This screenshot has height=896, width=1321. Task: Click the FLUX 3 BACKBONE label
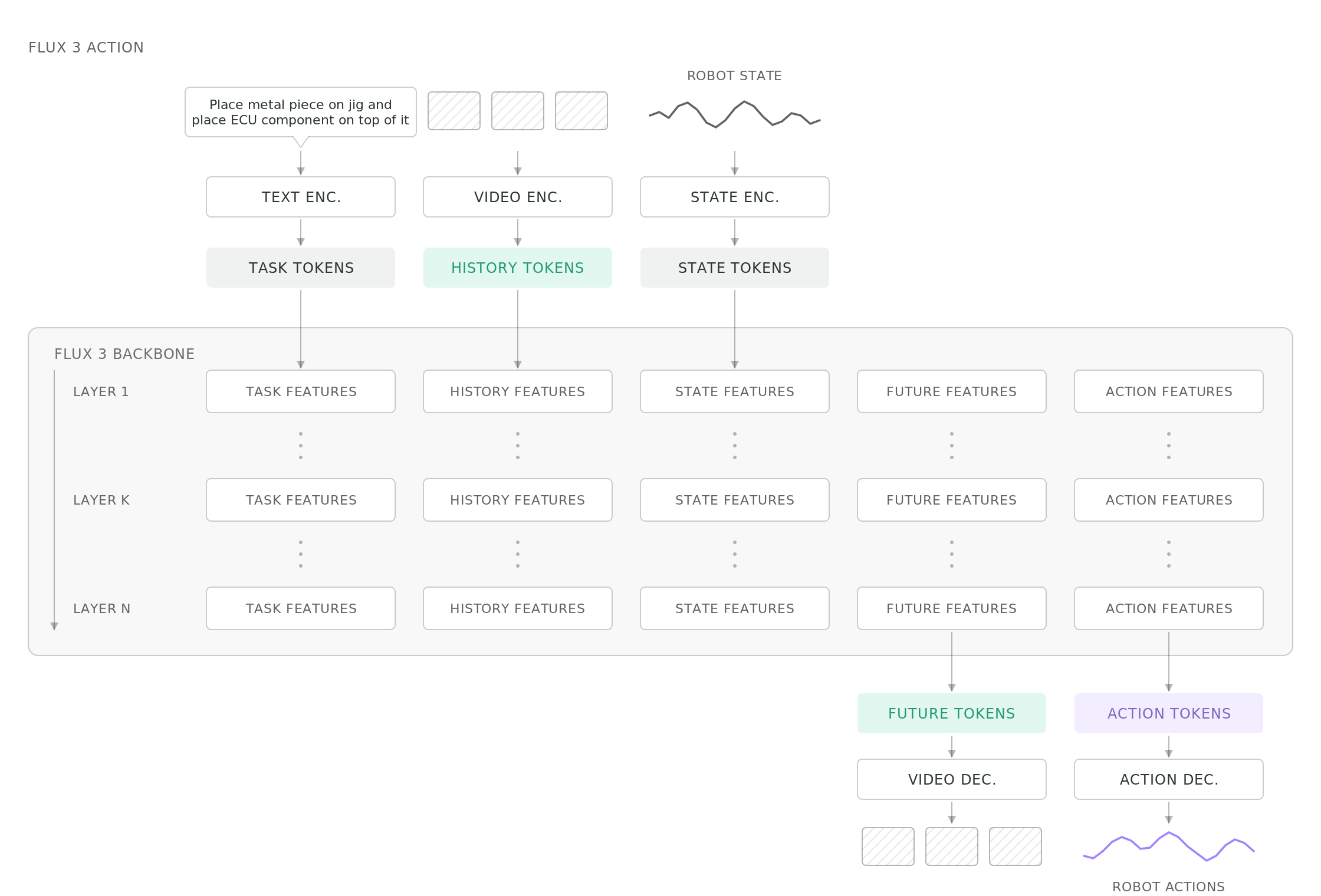pos(124,354)
